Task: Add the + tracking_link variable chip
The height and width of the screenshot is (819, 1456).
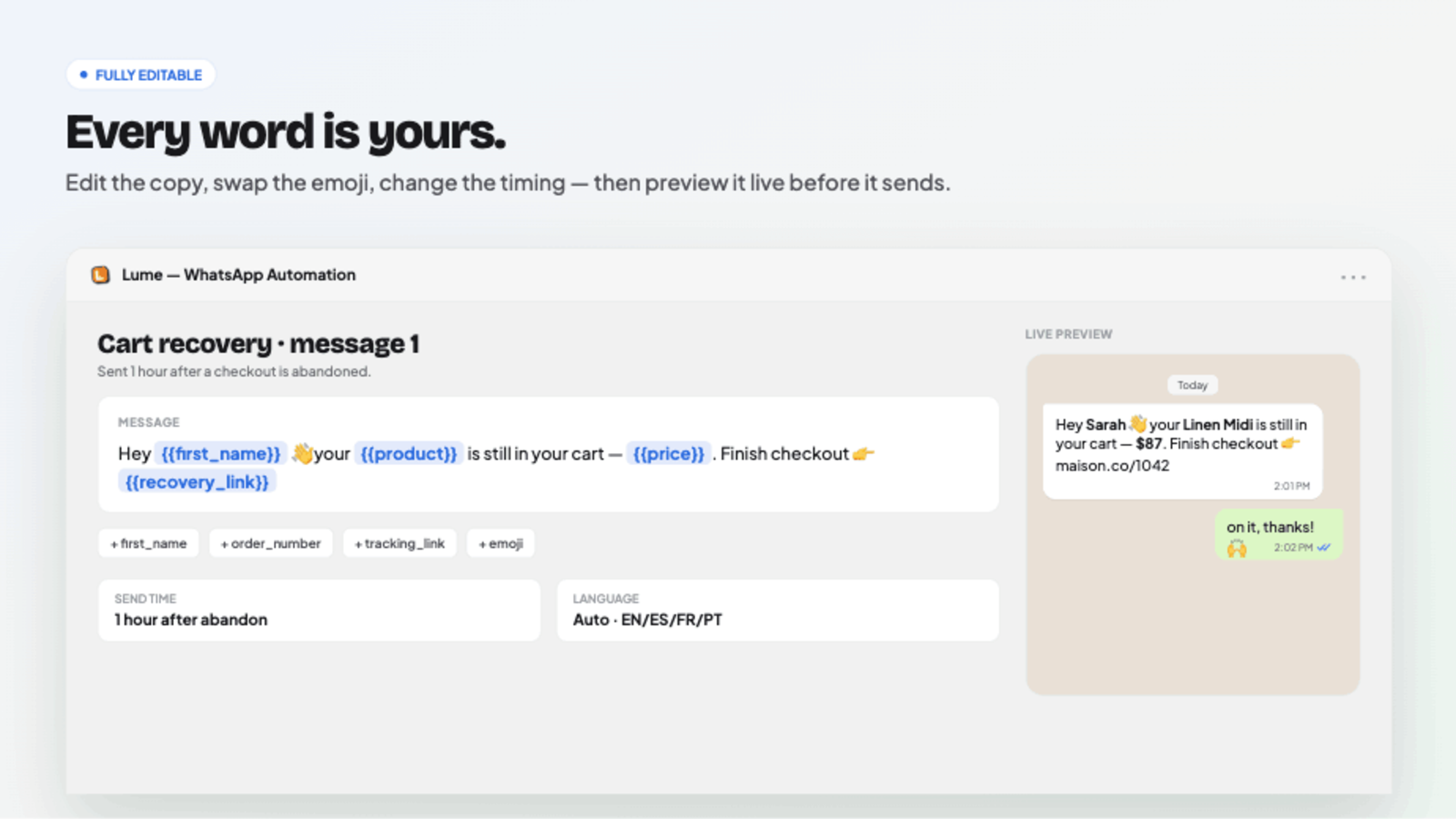Action: 399,543
